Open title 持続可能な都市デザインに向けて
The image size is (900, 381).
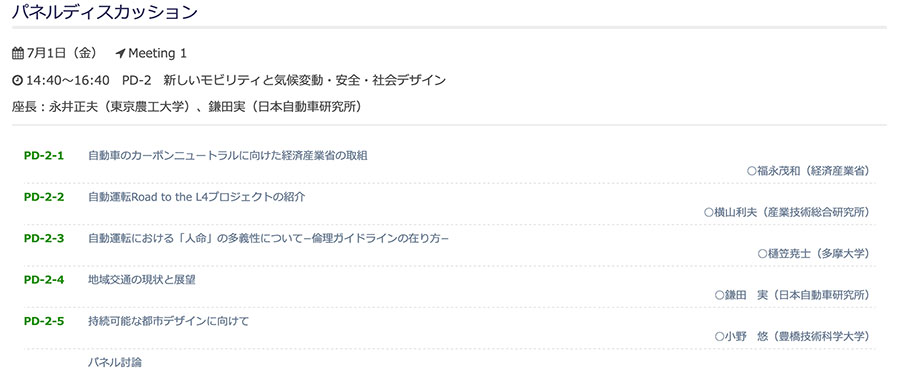(168, 321)
